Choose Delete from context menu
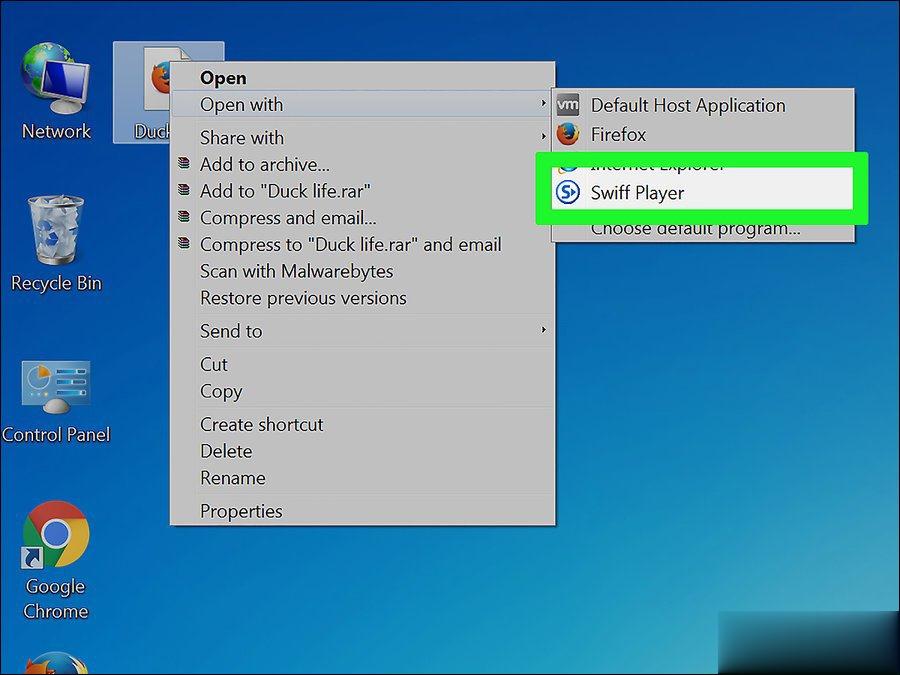 (362, 451)
